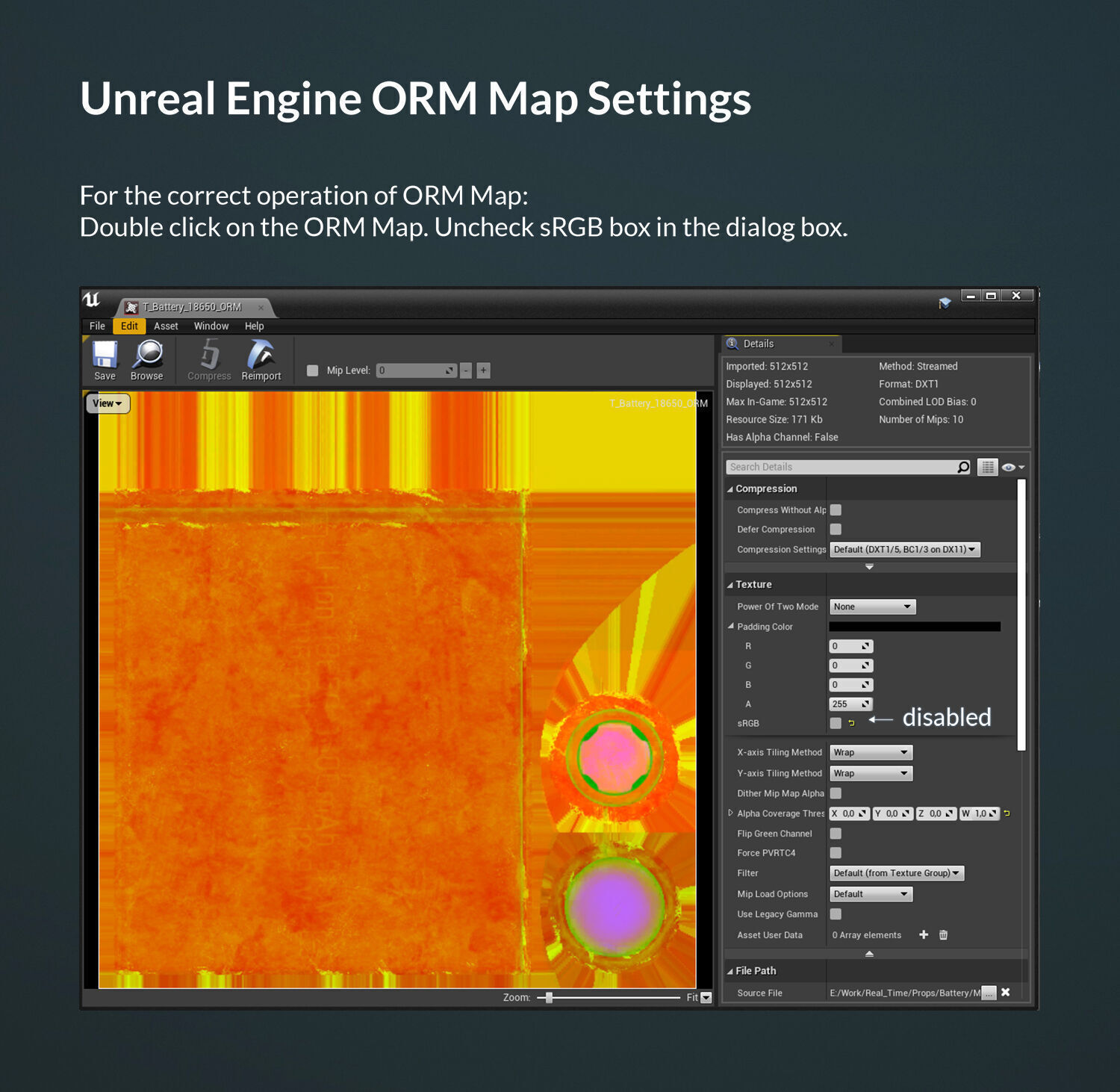Click the Unreal Engine logo icon
The image size is (1120, 1092).
(x=91, y=300)
